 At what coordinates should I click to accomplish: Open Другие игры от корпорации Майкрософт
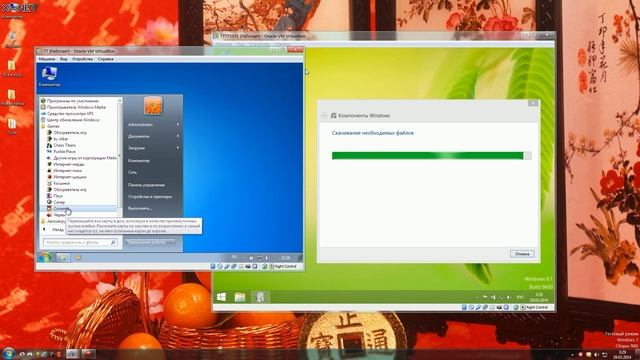81,158
